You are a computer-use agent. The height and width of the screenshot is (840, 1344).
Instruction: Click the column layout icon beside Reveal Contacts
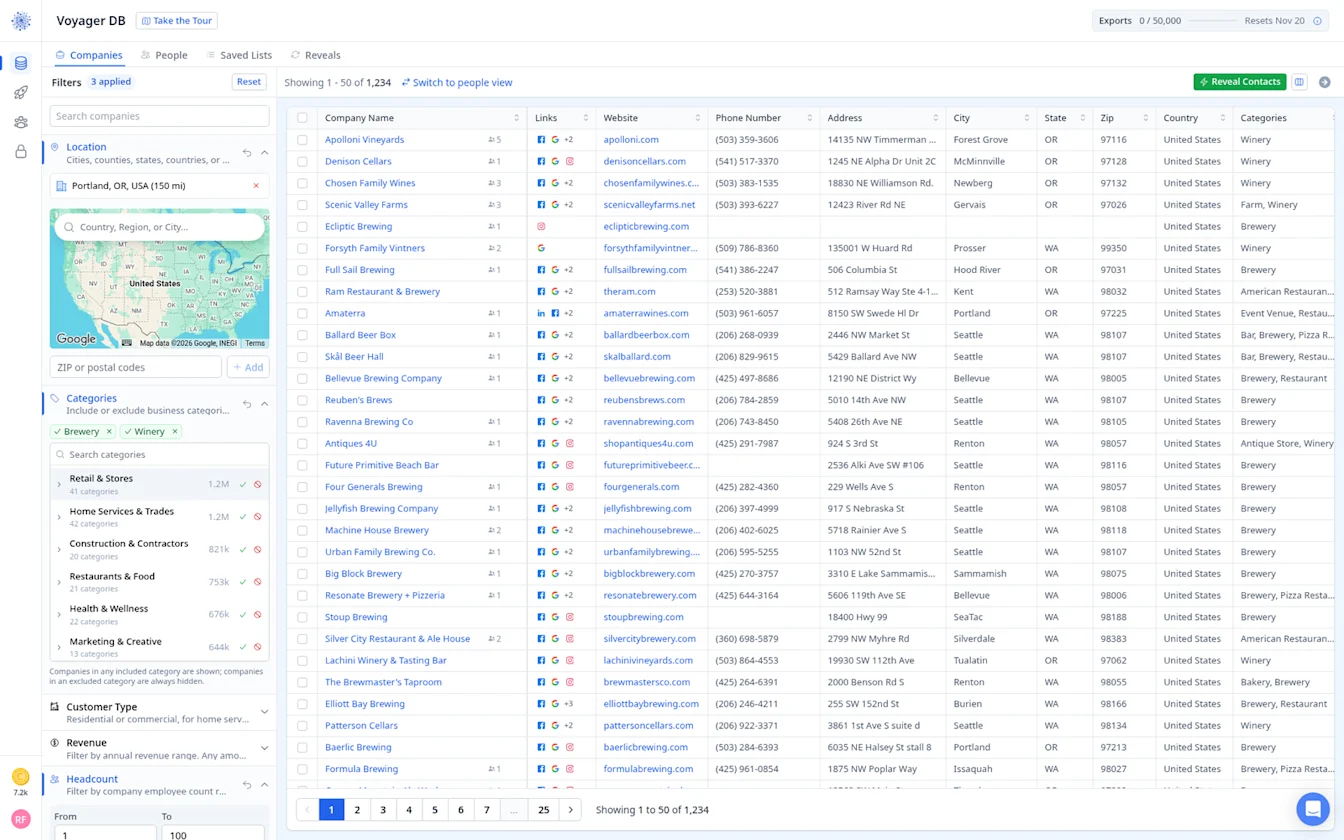[1299, 82]
